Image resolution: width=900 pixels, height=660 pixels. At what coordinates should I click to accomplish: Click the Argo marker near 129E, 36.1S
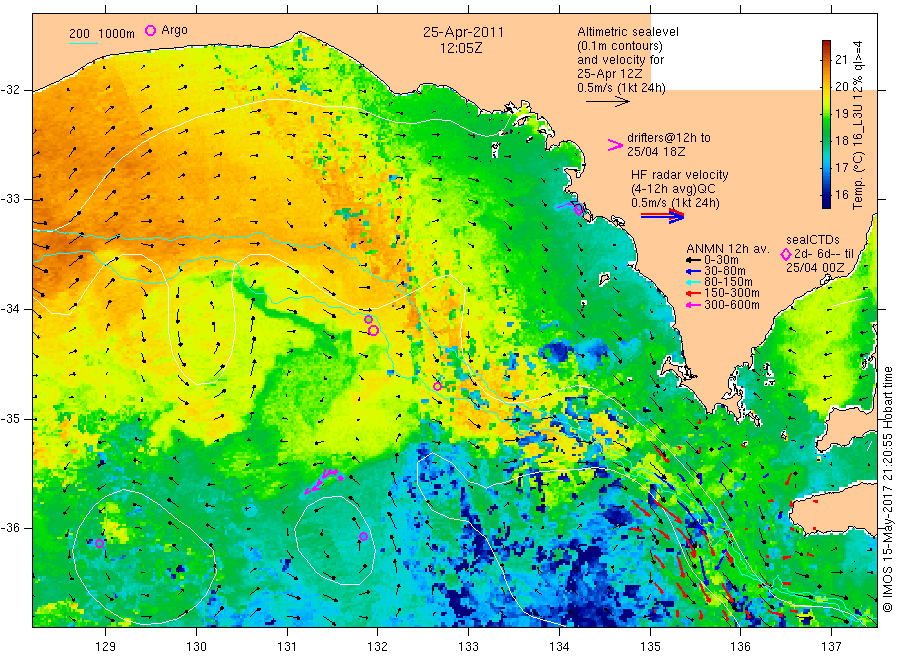click(x=99, y=543)
